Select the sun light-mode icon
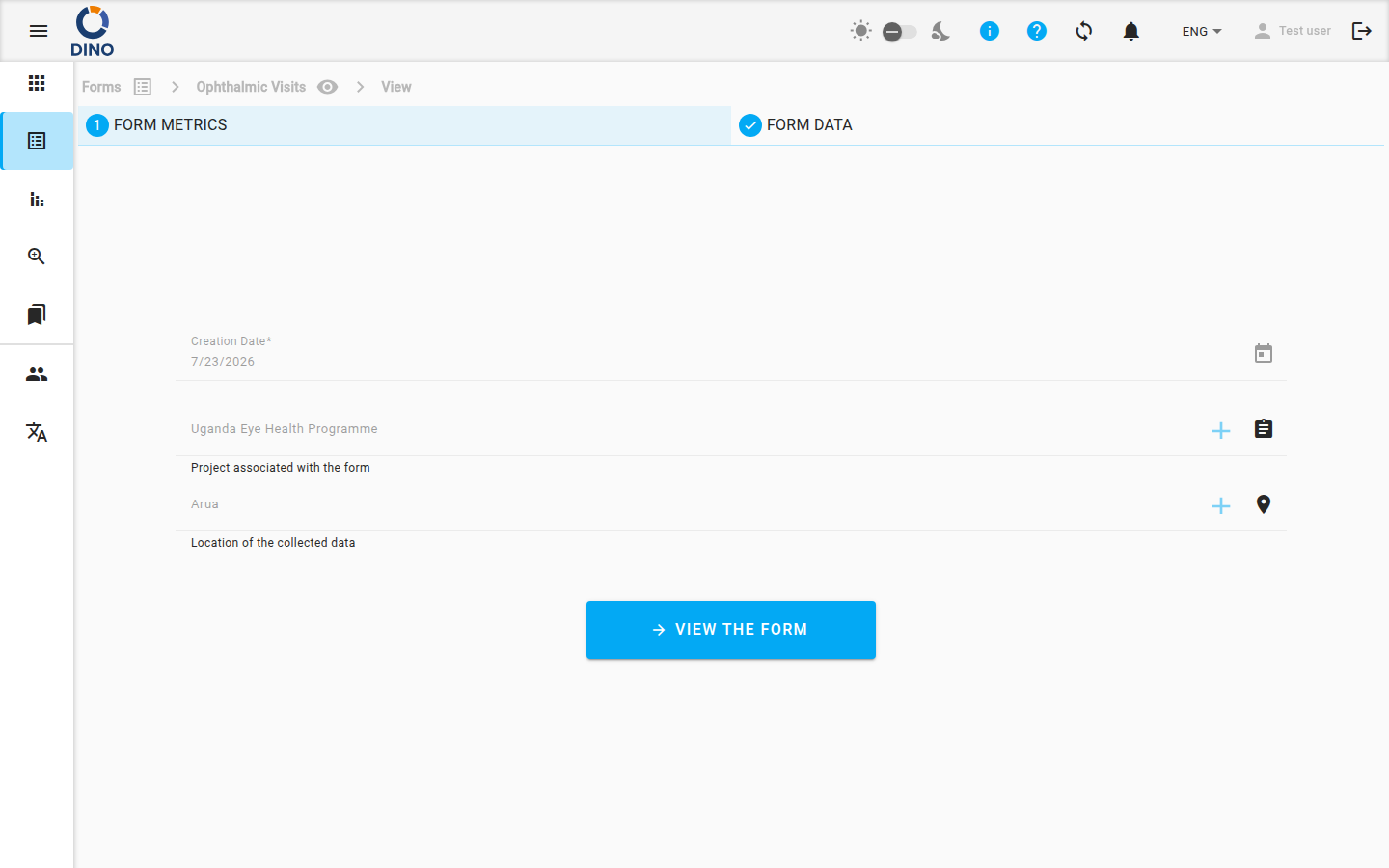The width and height of the screenshot is (1389, 868). [x=861, y=31]
